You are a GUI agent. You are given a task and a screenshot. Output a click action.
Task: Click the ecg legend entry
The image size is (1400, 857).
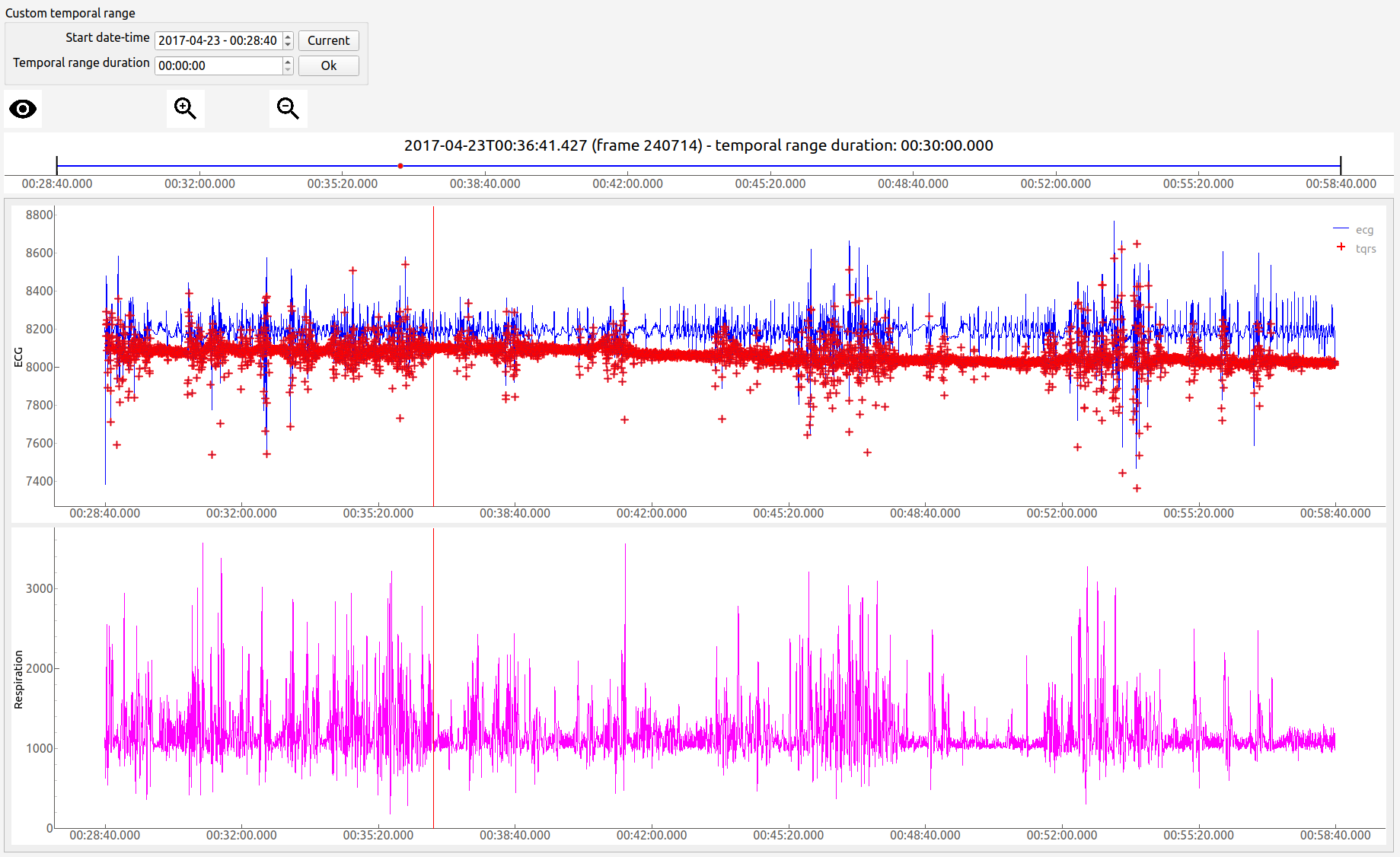click(1354, 230)
